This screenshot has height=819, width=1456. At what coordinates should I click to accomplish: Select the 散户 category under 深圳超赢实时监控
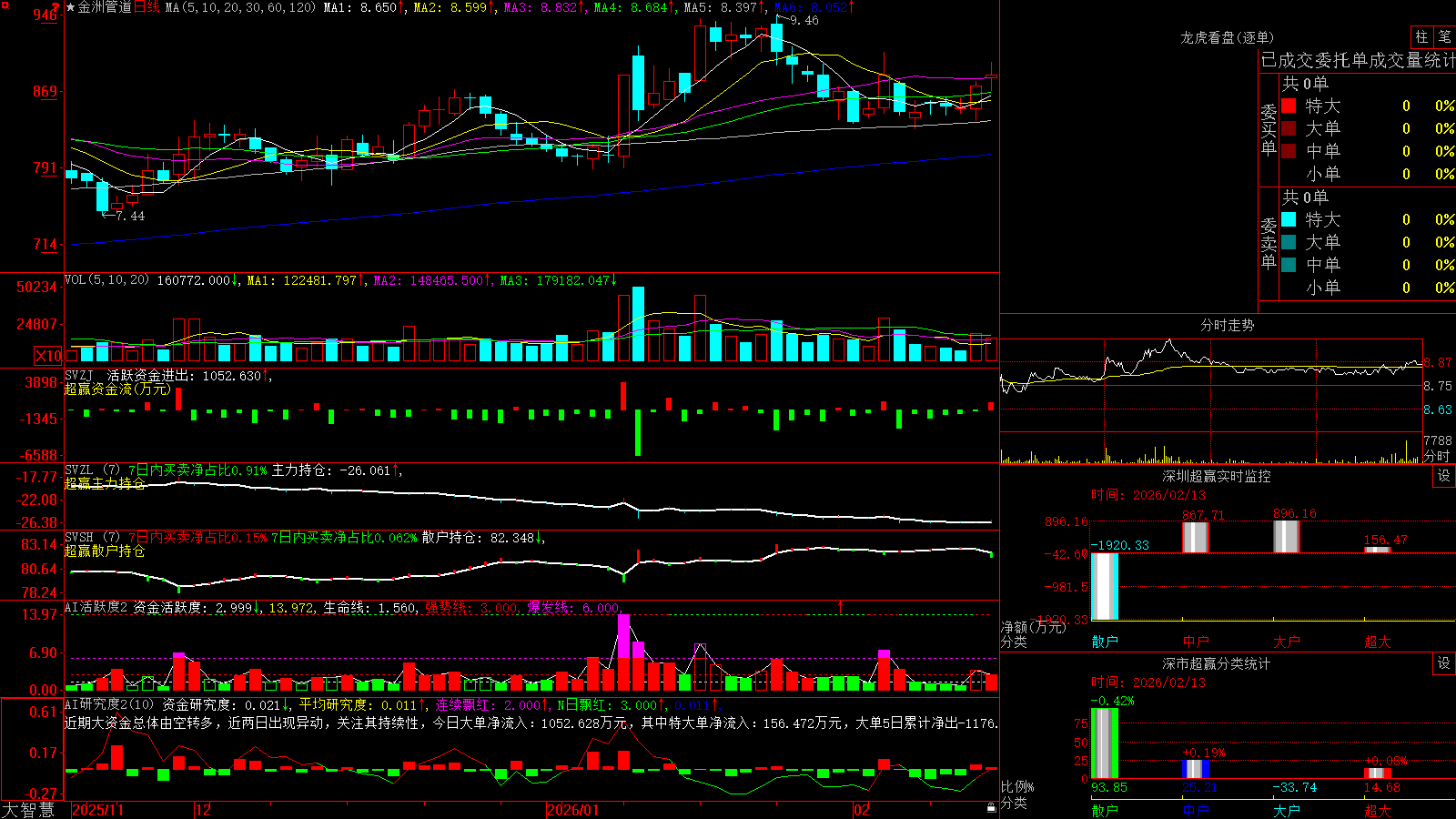(1105, 642)
